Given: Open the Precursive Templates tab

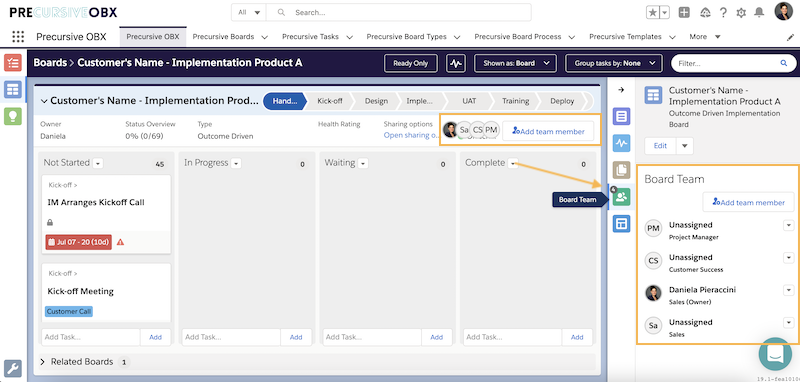Looking at the screenshot, I should 625,37.
